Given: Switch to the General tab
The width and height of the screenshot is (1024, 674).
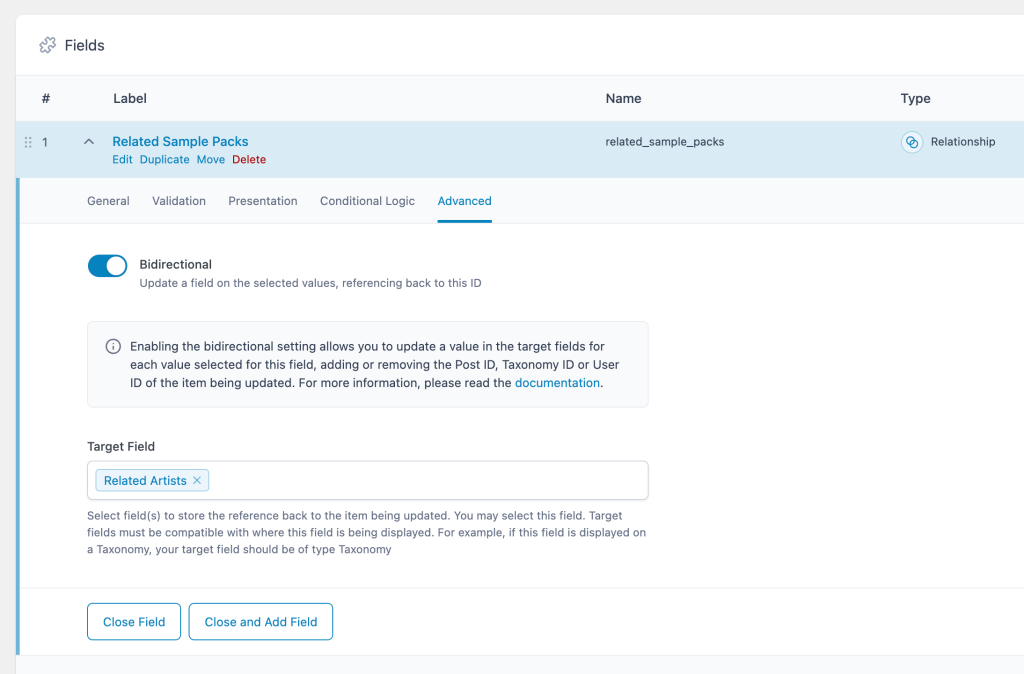Looking at the screenshot, I should [108, 201].
